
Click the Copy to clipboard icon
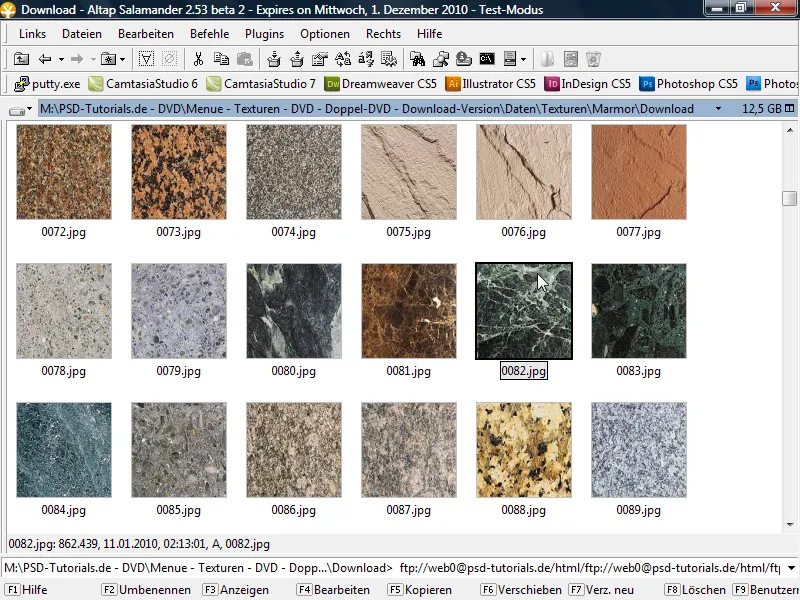point(221,59)
